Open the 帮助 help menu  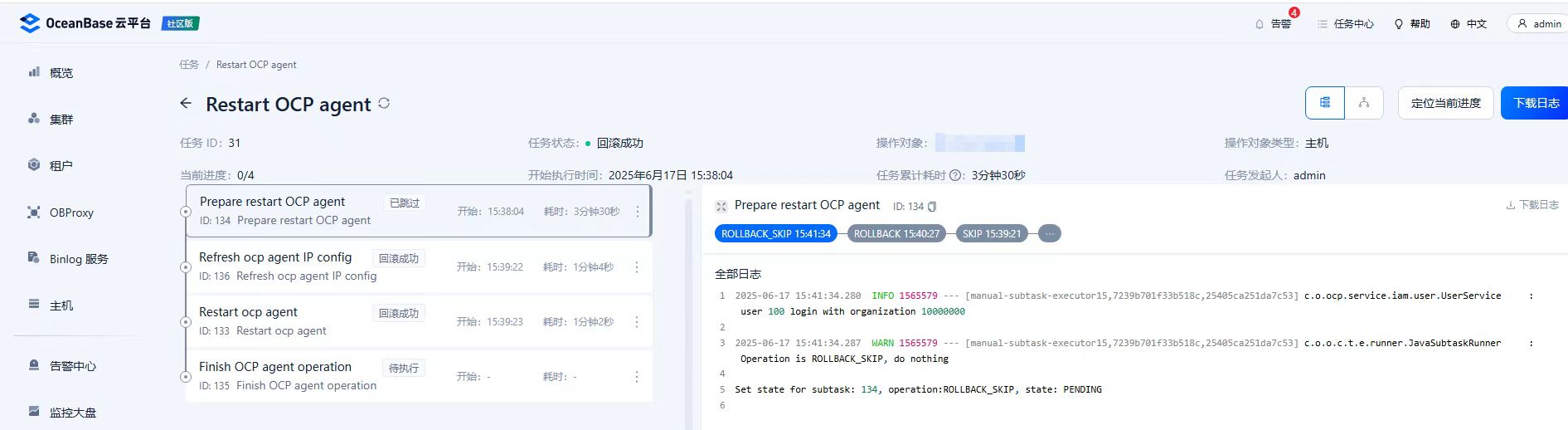pyautogui.click(x=1411, y=24)
